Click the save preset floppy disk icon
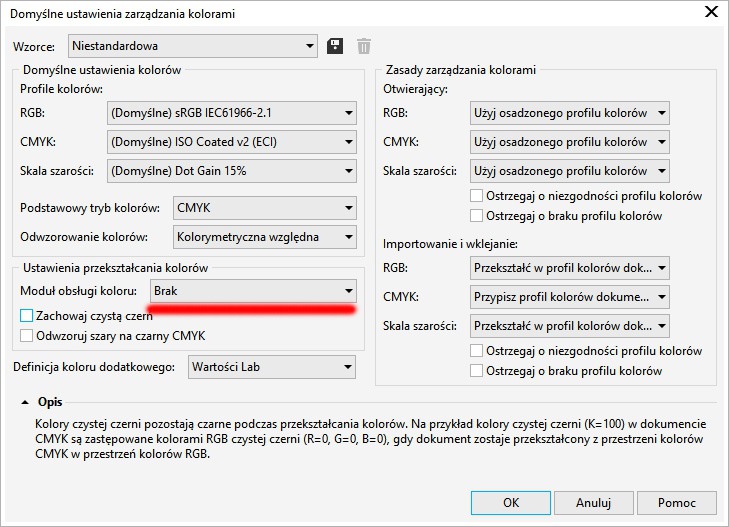729x527 pixels. coord(336,46)
